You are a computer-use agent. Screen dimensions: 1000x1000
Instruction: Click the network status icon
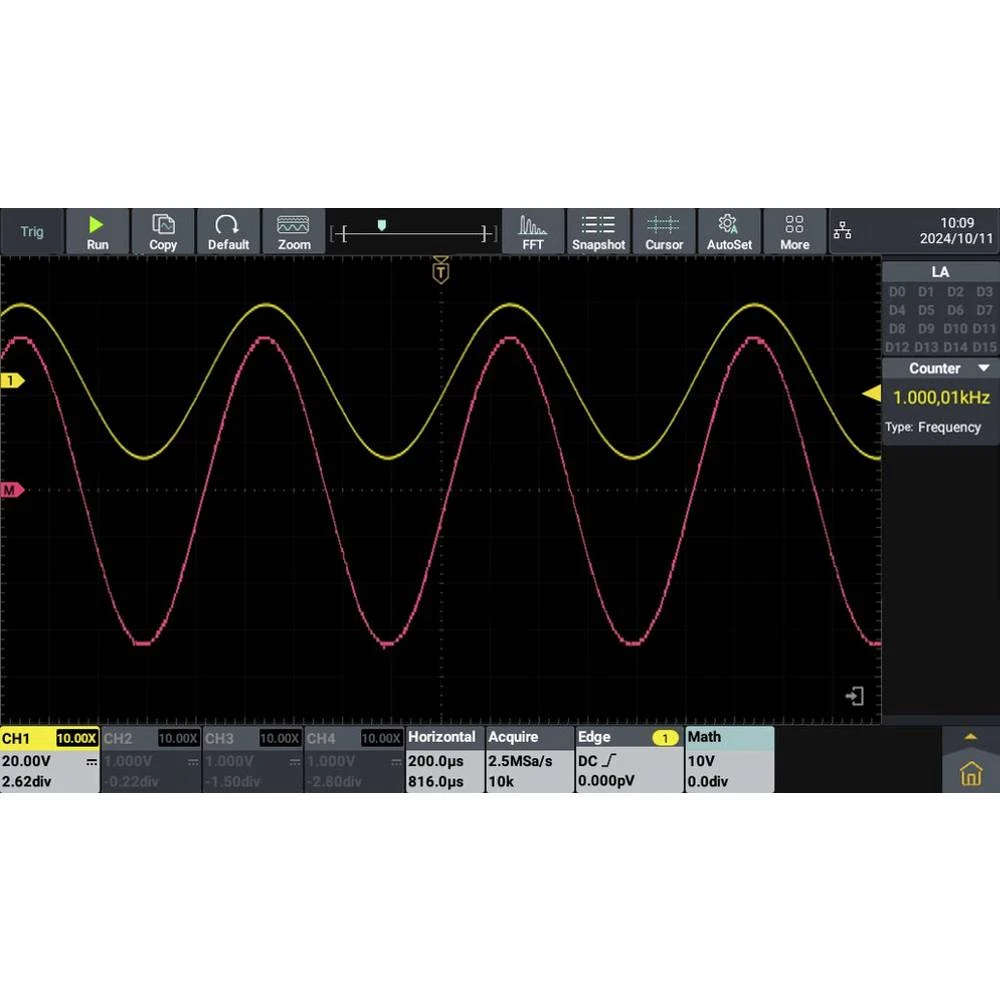click(x=843, y=232)
